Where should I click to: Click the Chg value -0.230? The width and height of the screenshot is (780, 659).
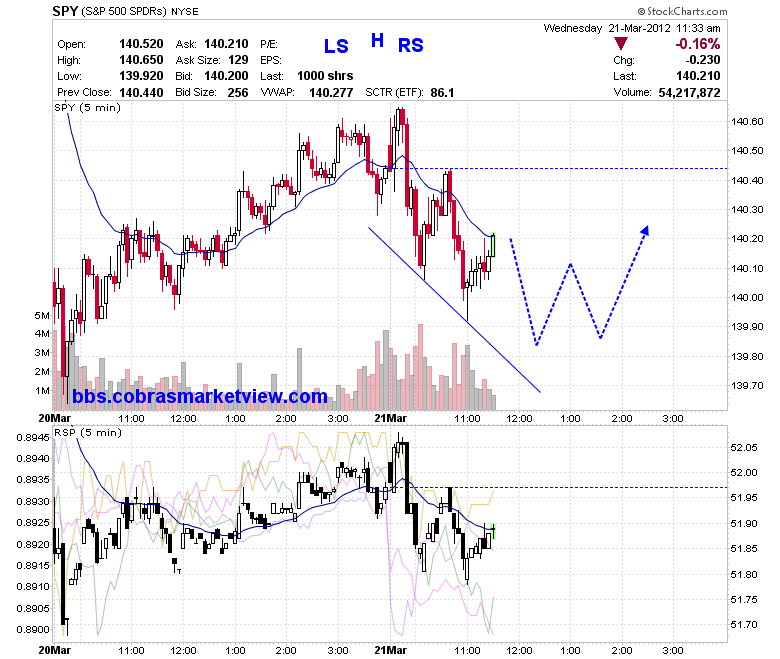(x=702, y=60)
